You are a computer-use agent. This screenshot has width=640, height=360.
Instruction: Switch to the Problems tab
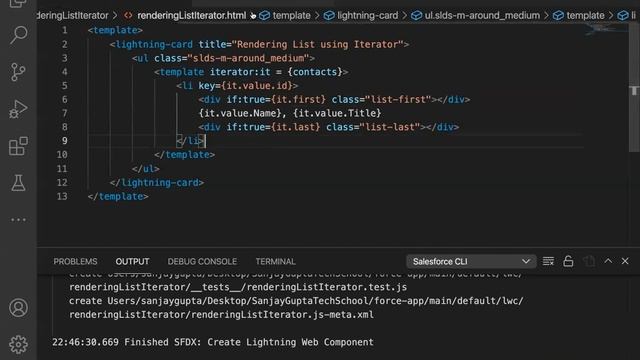coord(76,261)
